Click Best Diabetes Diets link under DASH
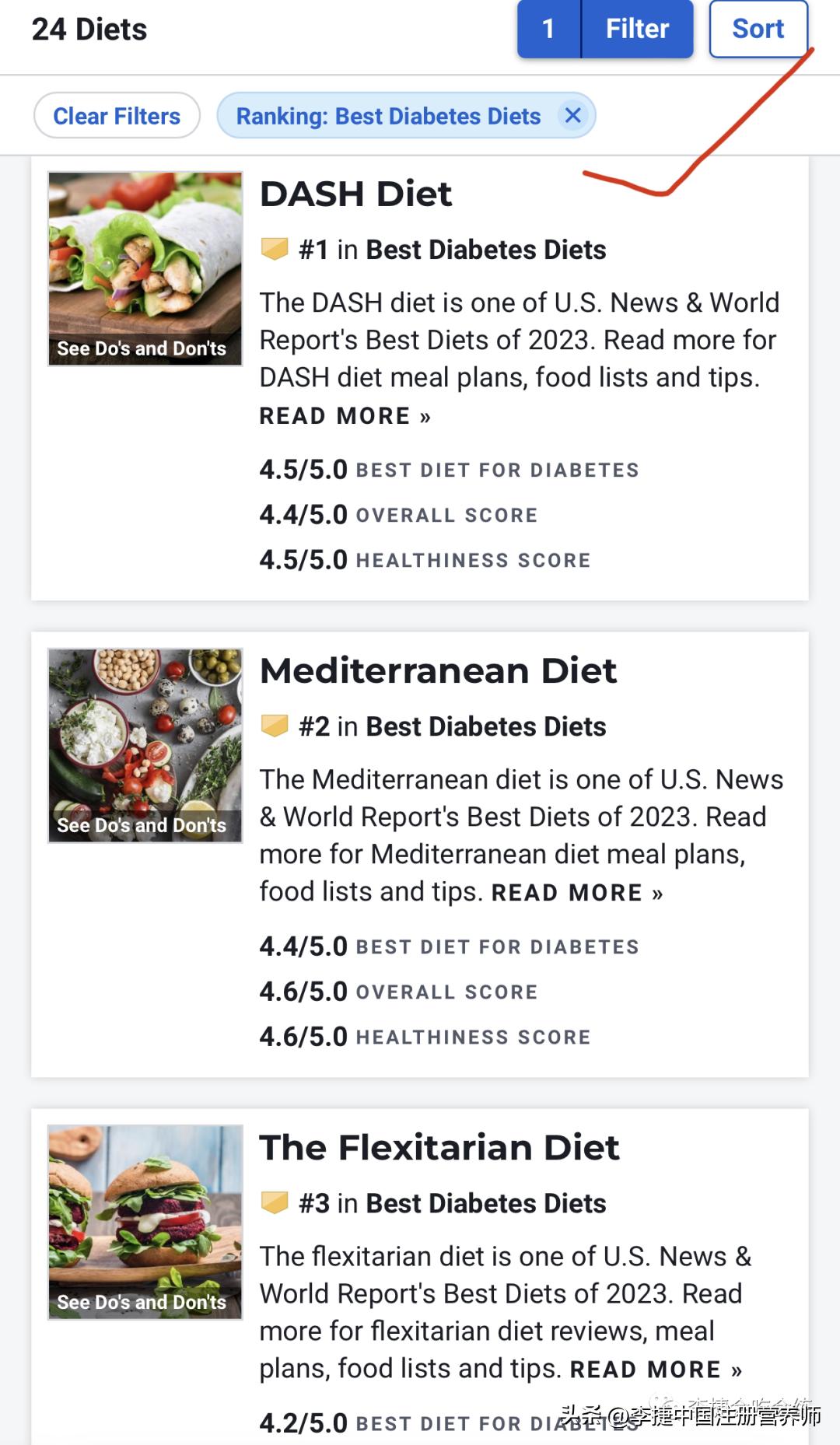Screen dimensions: 840x1445 [x=485, y=250]
